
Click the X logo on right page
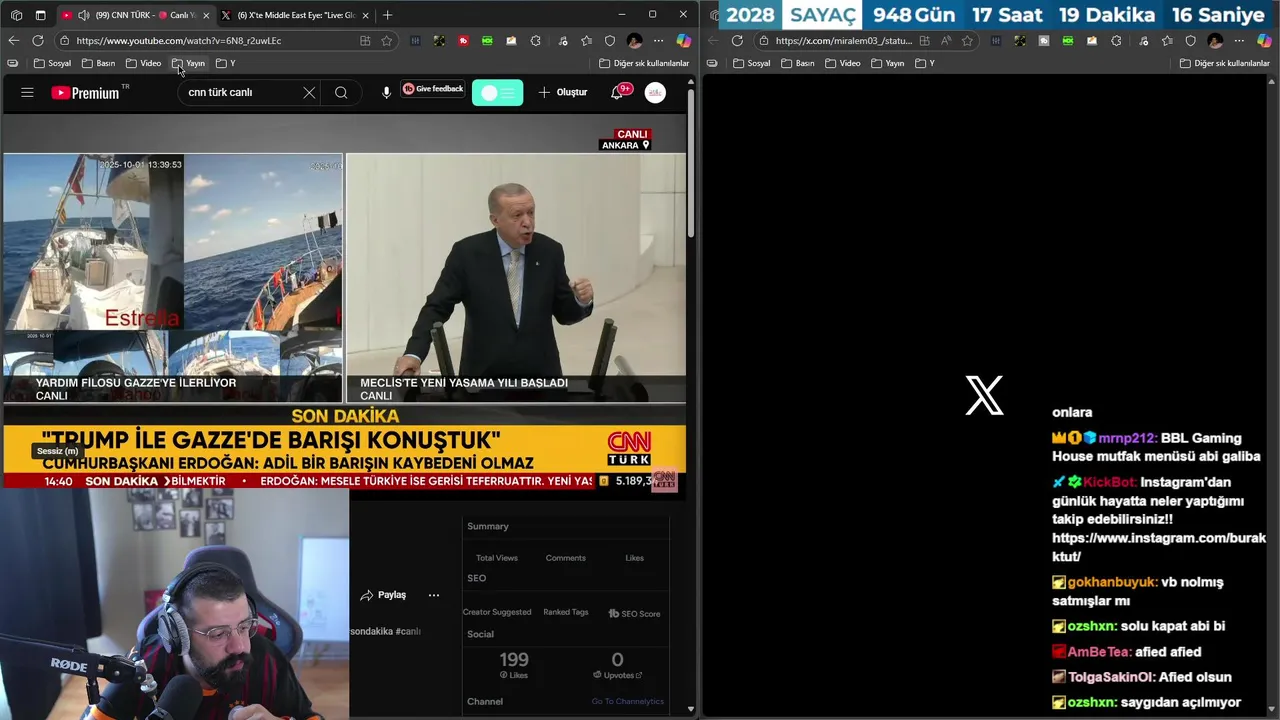pos(984,396)
